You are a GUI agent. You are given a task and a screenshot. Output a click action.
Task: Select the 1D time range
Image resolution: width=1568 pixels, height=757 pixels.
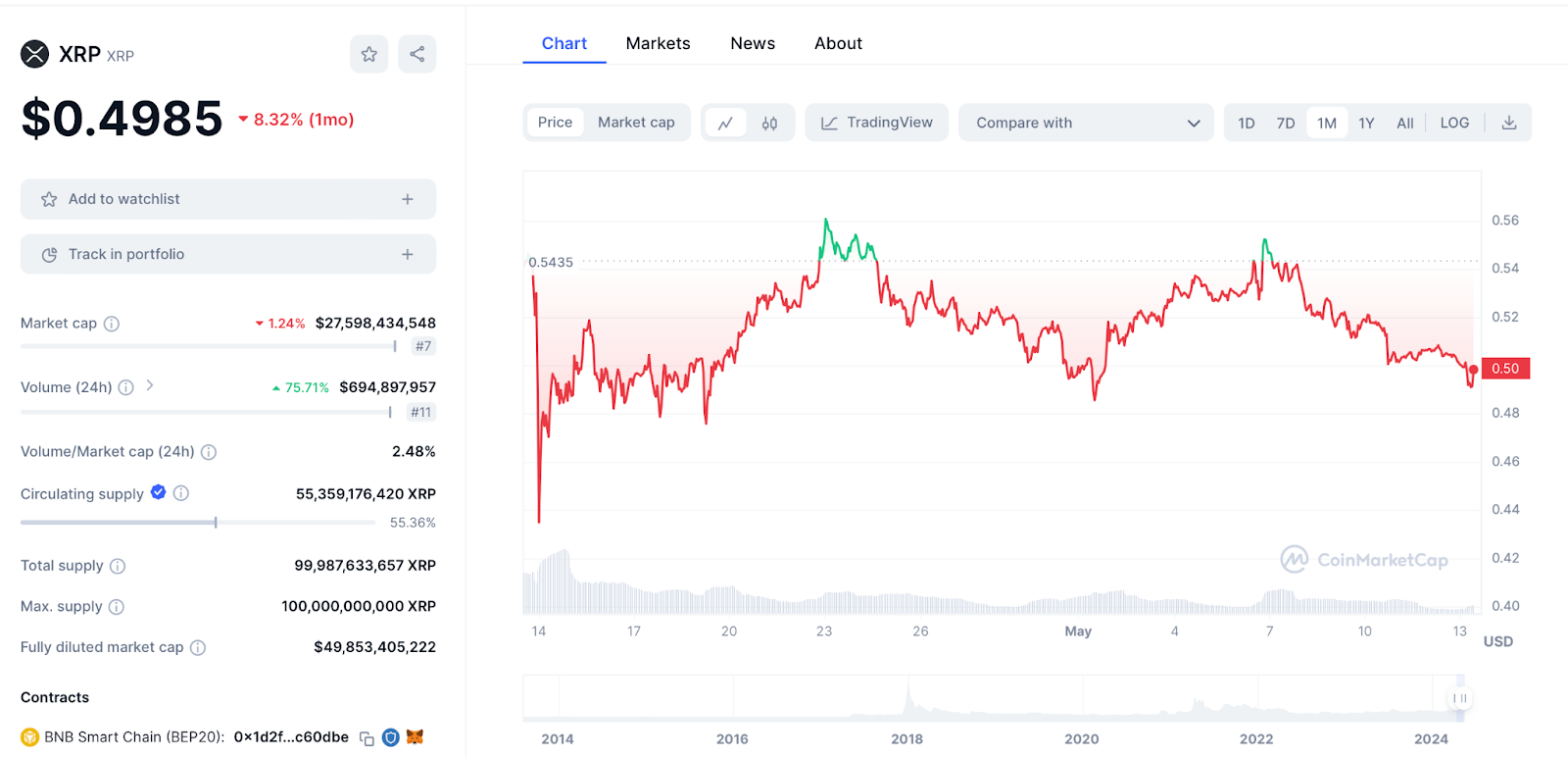(x=1247, y=123)
